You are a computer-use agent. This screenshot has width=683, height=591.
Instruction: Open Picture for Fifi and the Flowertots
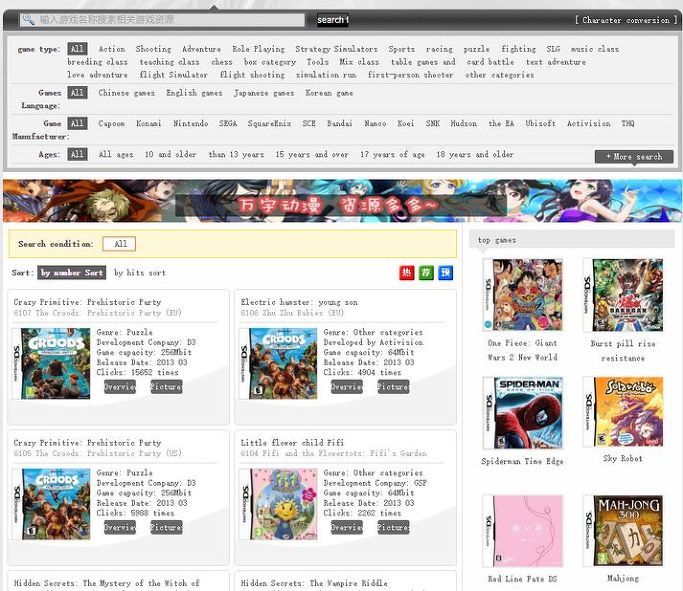[393, 527]
